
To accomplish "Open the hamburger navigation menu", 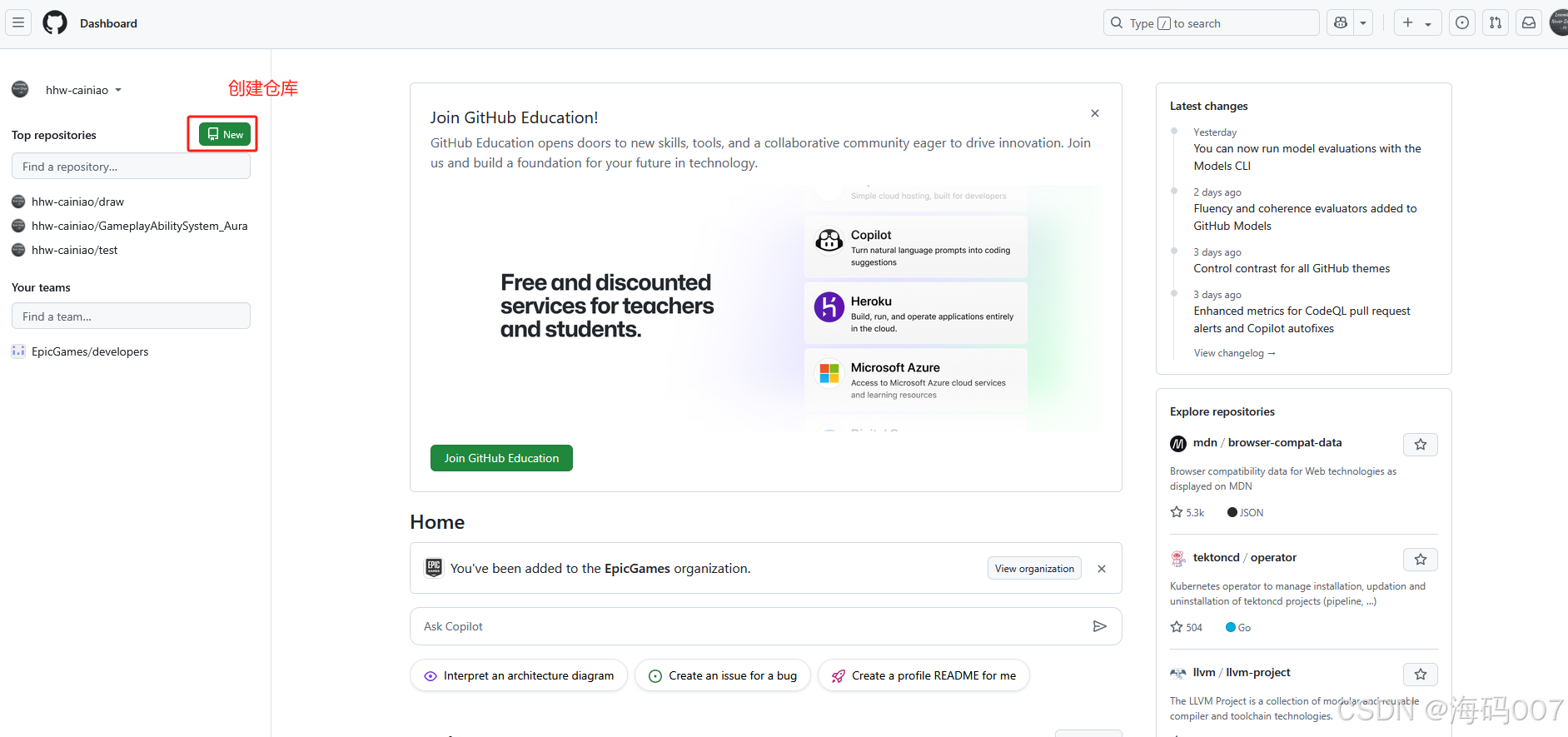I will pyautogui.click(x=18, y=22).
